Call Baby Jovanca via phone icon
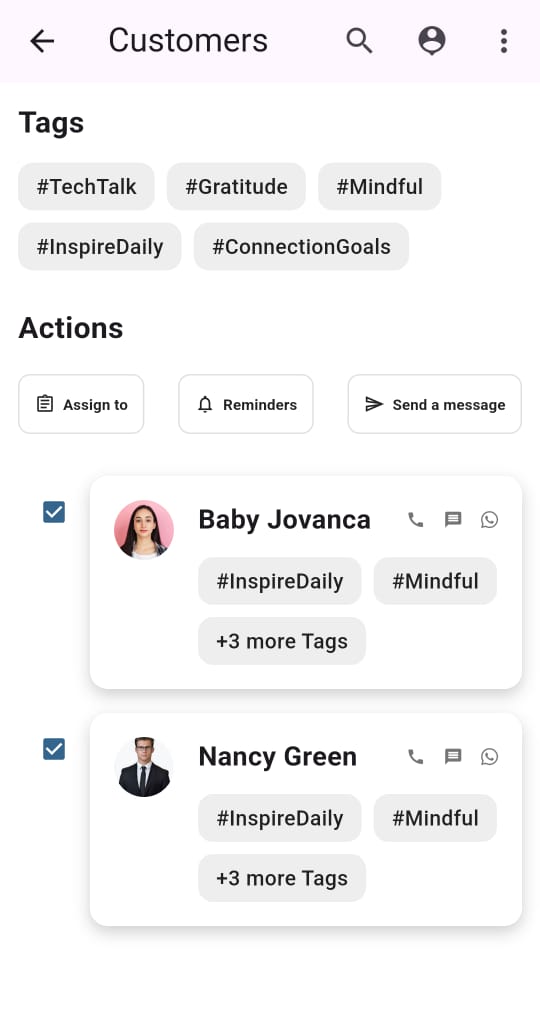This screenshot has width=540, height=1025. pyautogui.click(x=416, y=520)
